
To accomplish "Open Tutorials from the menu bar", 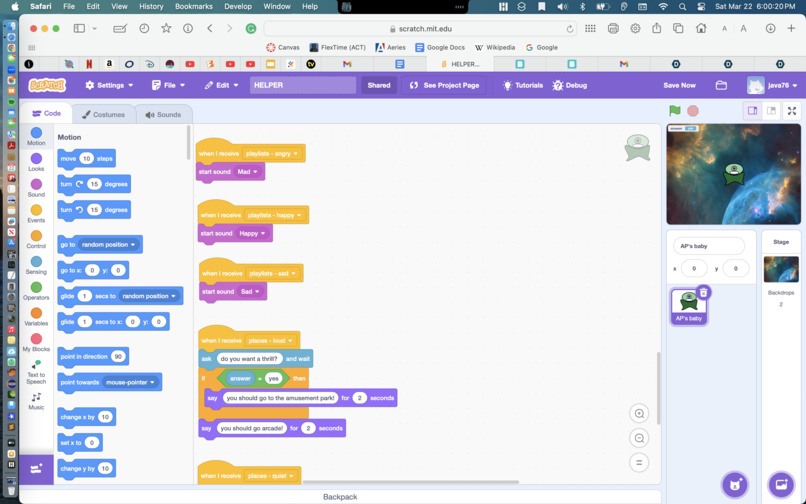I will (523, 85).
